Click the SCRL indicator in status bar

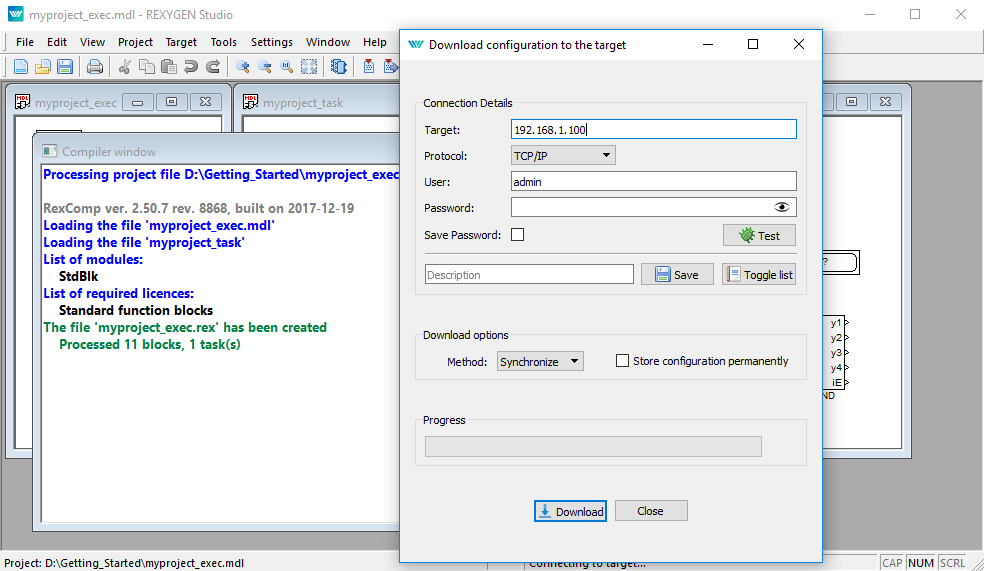(x=952, y=563)
